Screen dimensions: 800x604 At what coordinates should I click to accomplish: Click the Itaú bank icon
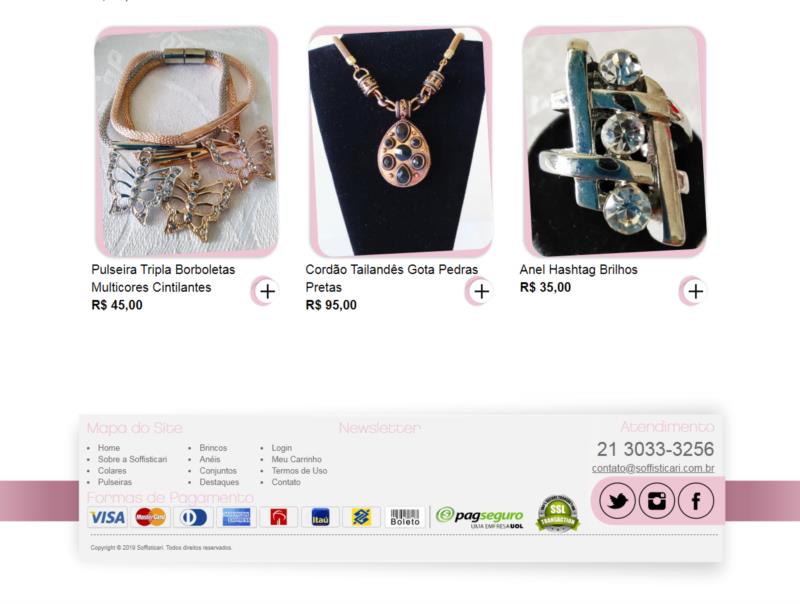pos(320,517)
